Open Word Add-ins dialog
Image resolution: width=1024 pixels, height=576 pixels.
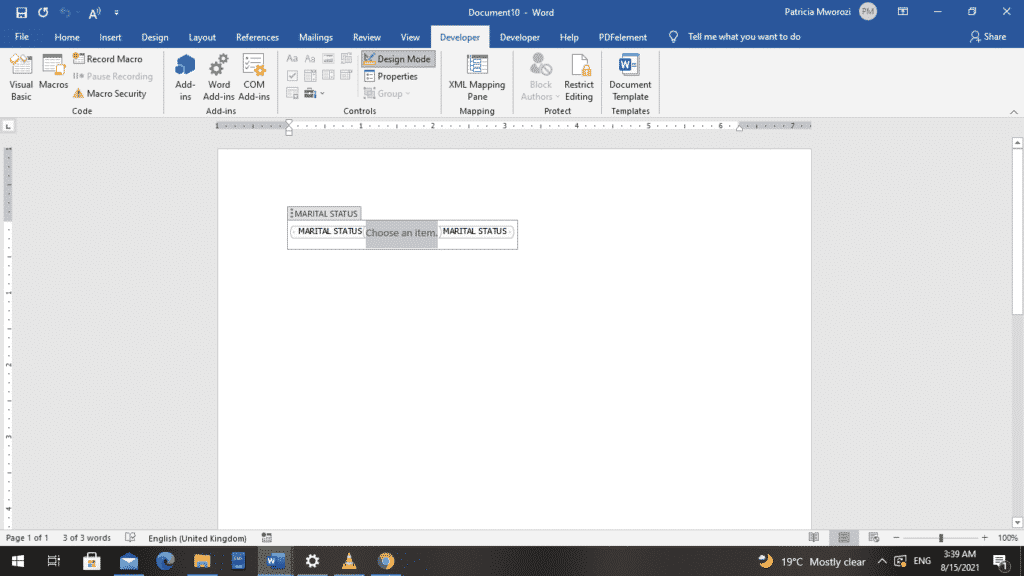218,77
